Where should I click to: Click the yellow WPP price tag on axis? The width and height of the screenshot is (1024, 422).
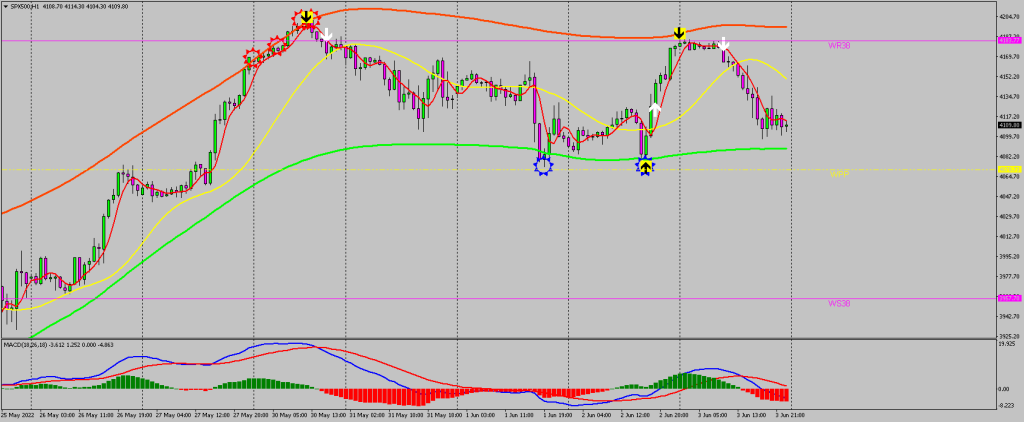1008,169
